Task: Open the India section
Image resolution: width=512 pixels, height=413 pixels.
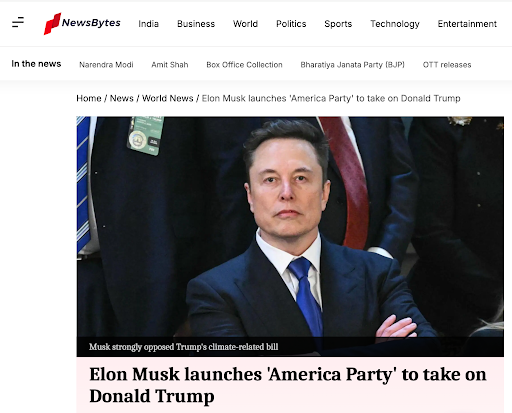Action: [x=148, y=24]
